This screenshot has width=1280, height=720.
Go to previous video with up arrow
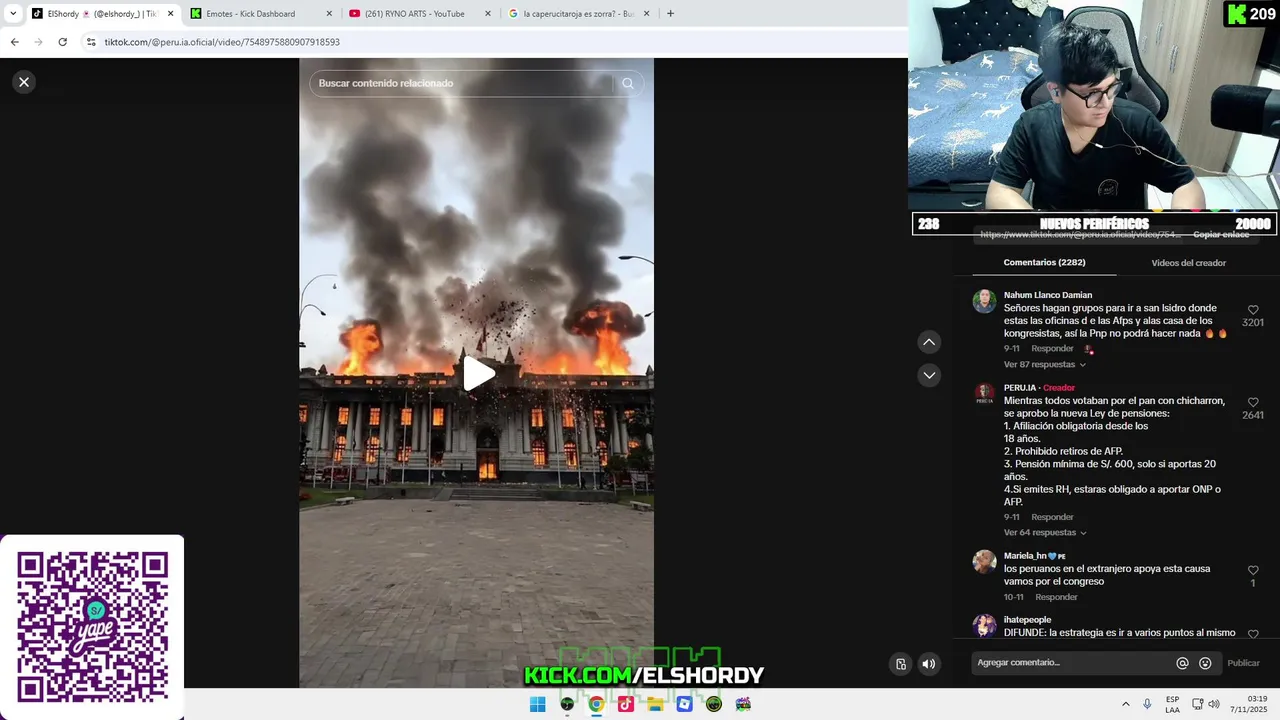click(x=929, y=342)
